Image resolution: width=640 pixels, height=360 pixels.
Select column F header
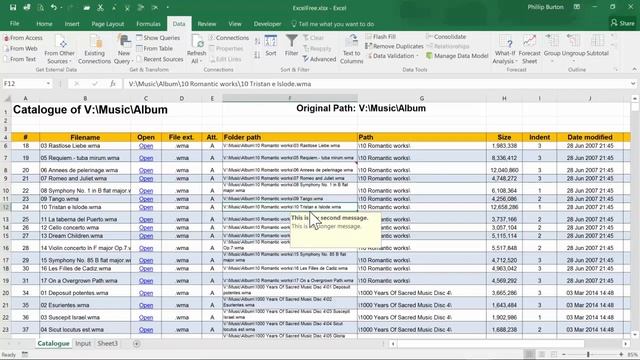pyautogui.click(x=290, y=98)
